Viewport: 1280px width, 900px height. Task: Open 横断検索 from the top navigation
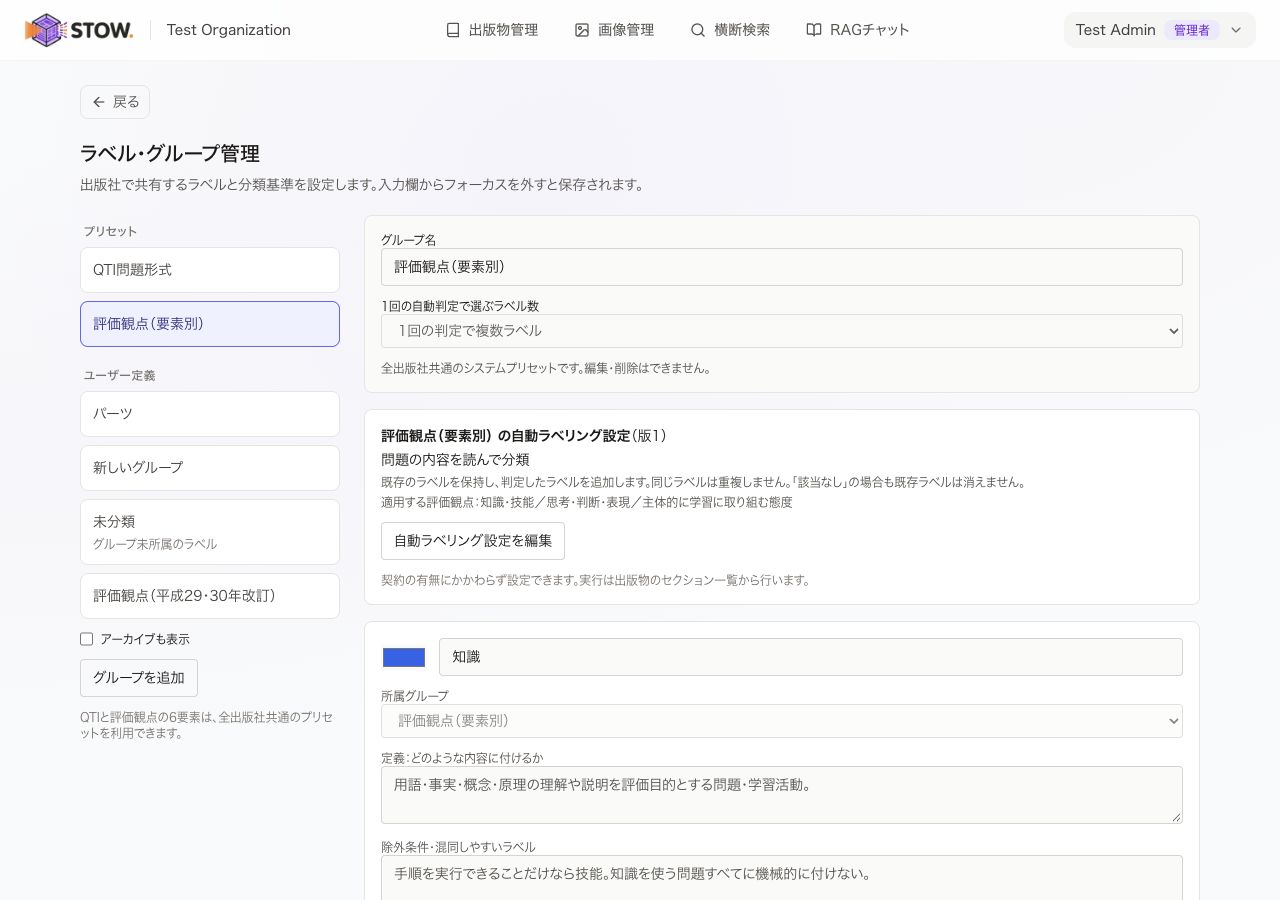[x=731, y=30]
